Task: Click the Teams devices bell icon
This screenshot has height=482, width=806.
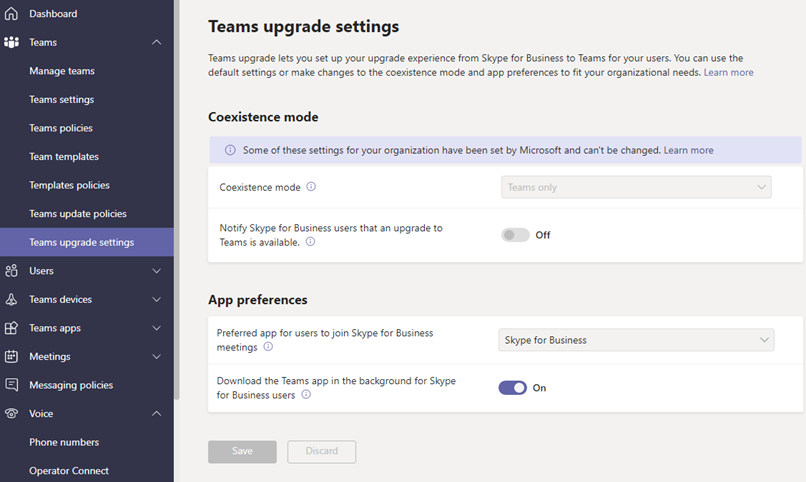Action: pos(11,300)
